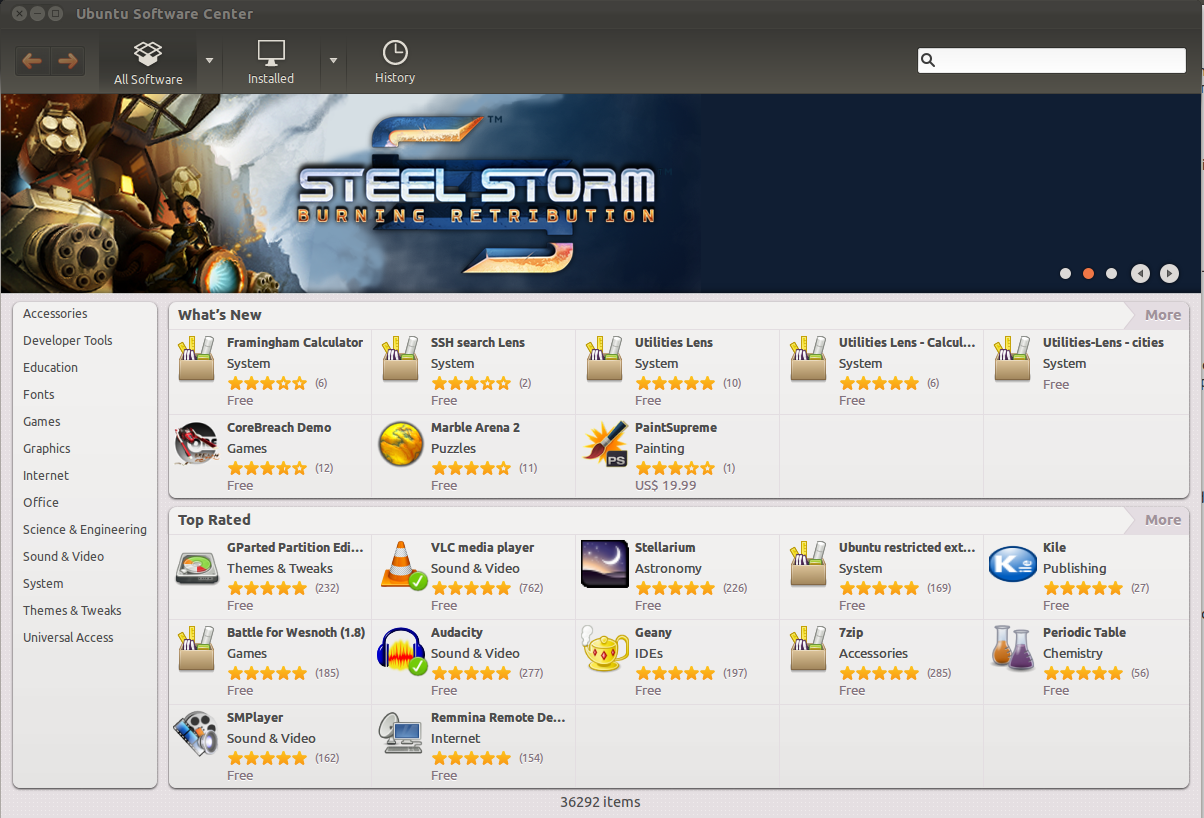
Task: Open the Utilities Lens - Calcul... icon
Action: point(808,359)
